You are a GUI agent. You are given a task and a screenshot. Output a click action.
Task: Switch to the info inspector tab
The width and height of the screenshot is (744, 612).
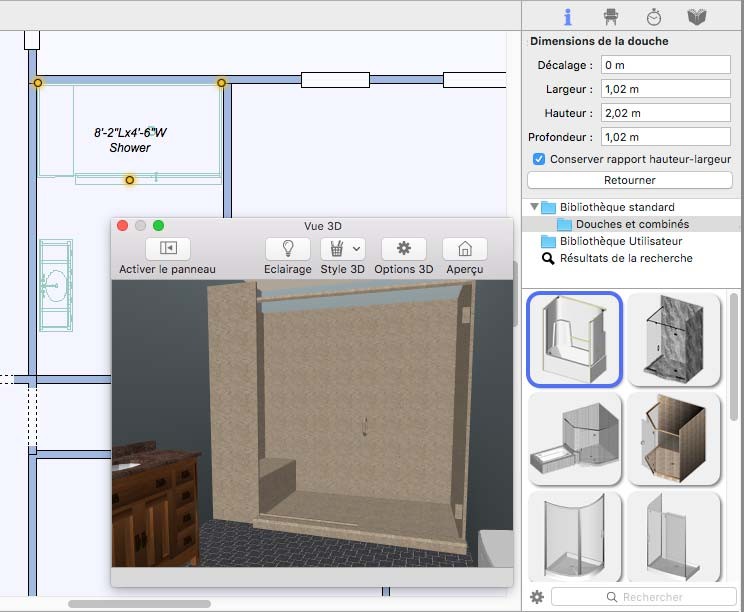pyautogui.click(x=567, y=16)
